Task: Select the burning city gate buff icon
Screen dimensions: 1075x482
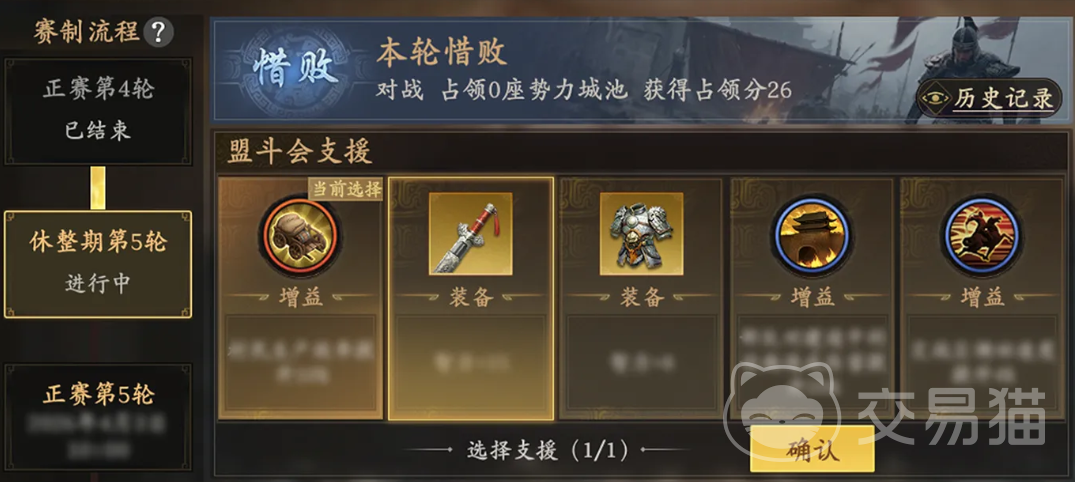Action: pos(812,237)
